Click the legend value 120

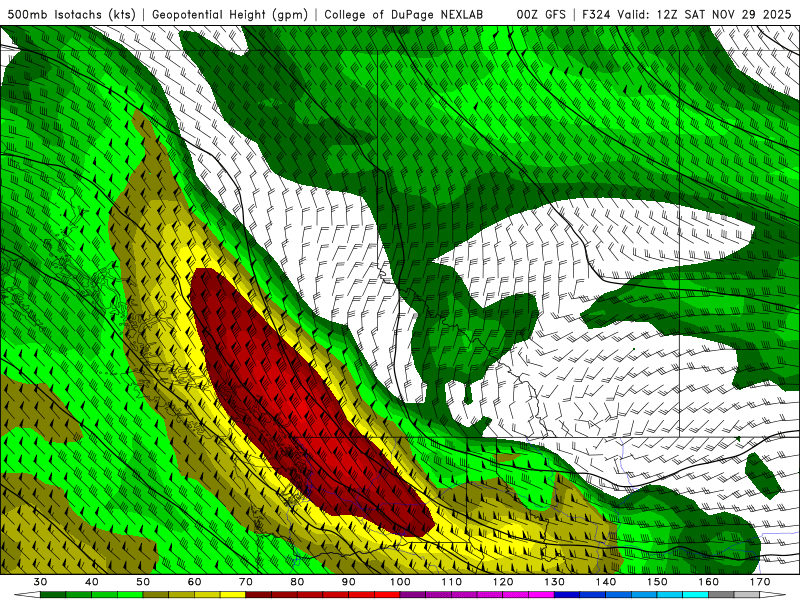pyautogui.click(x=503, y=582)
